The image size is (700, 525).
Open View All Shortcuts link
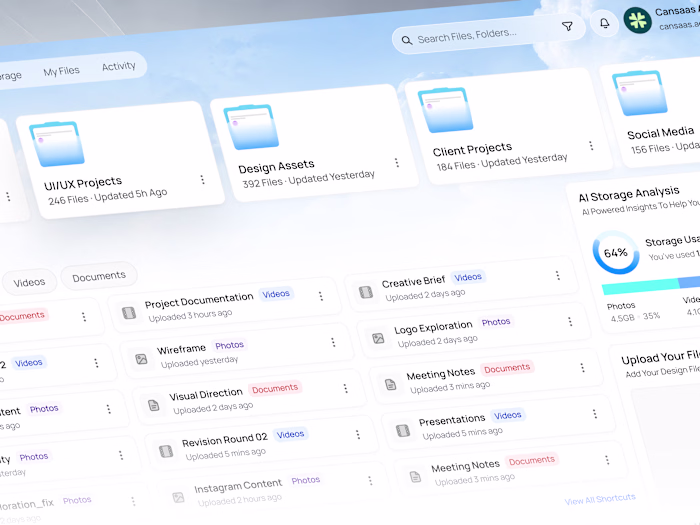pos(600,499)
